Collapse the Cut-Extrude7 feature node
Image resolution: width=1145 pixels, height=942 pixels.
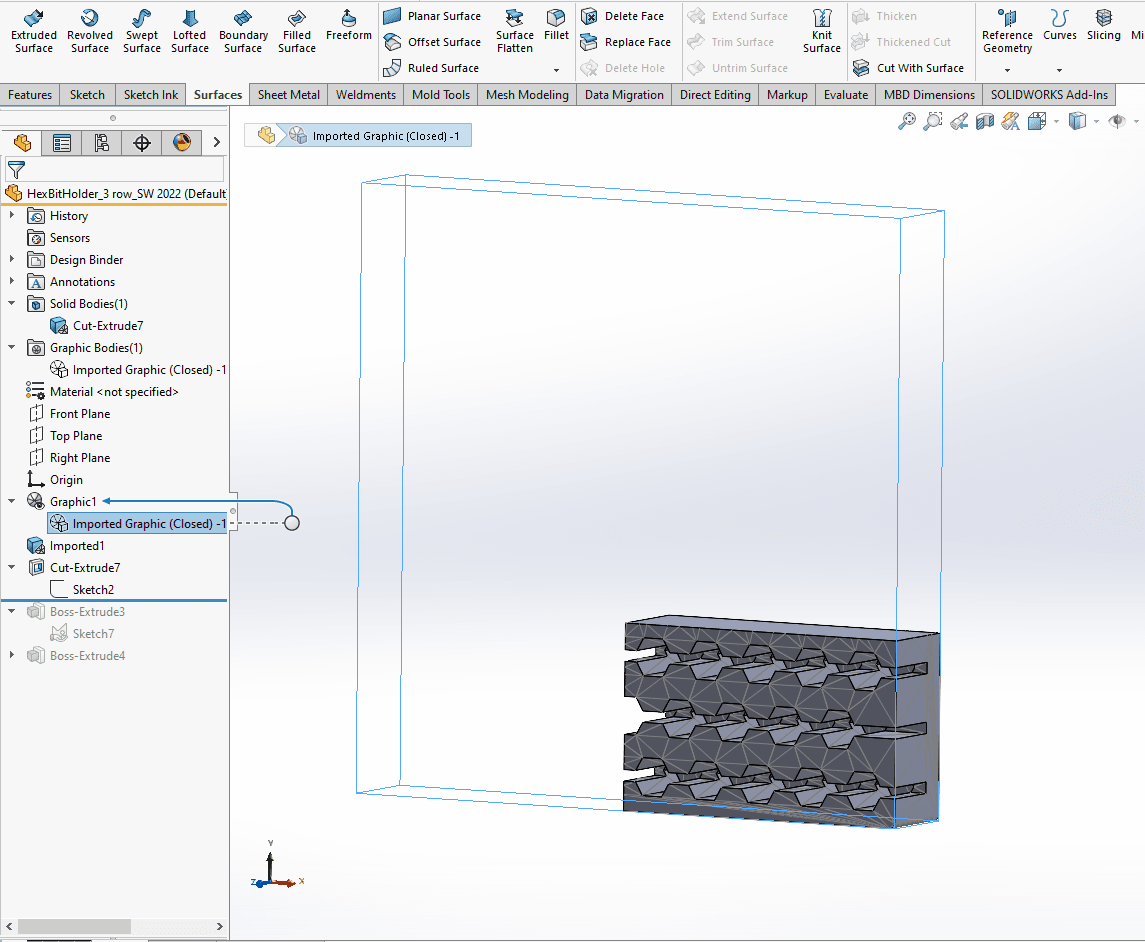(12, 567)
